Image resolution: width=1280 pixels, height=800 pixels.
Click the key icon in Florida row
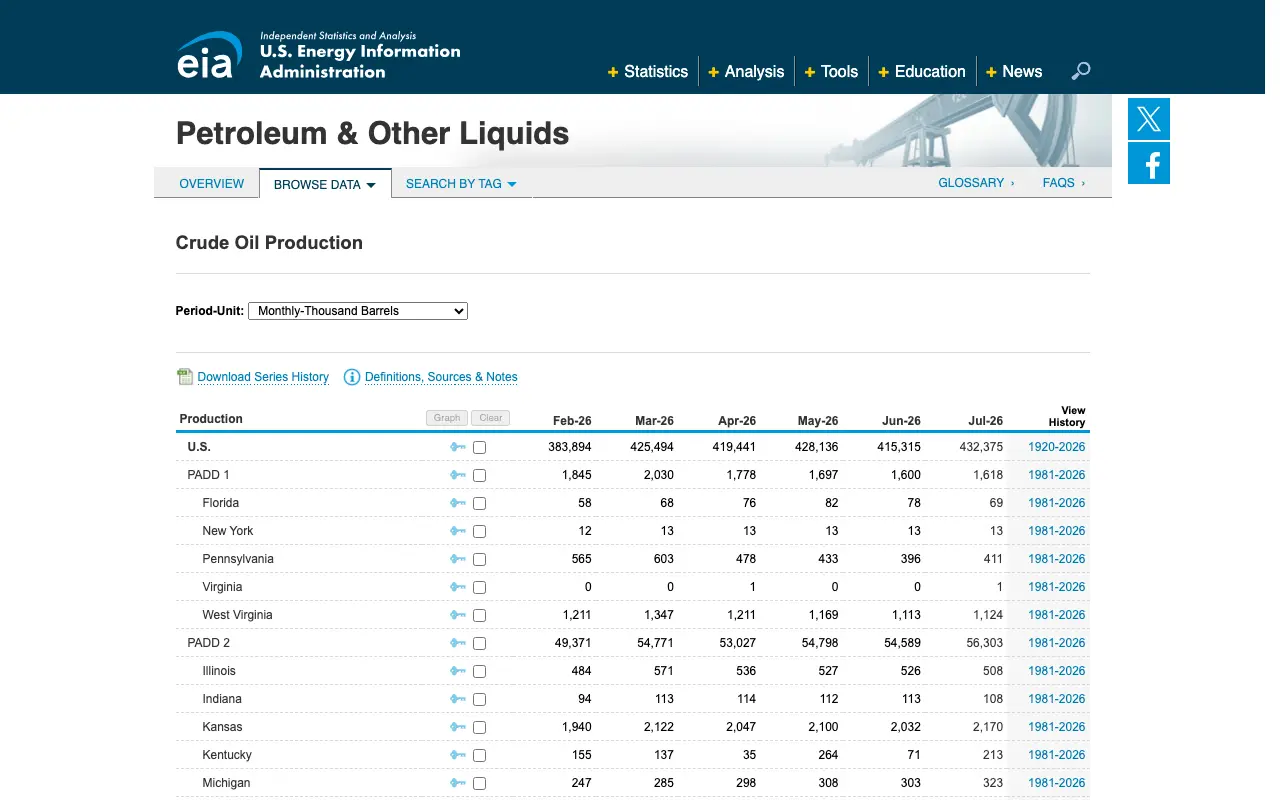(458, 503)
